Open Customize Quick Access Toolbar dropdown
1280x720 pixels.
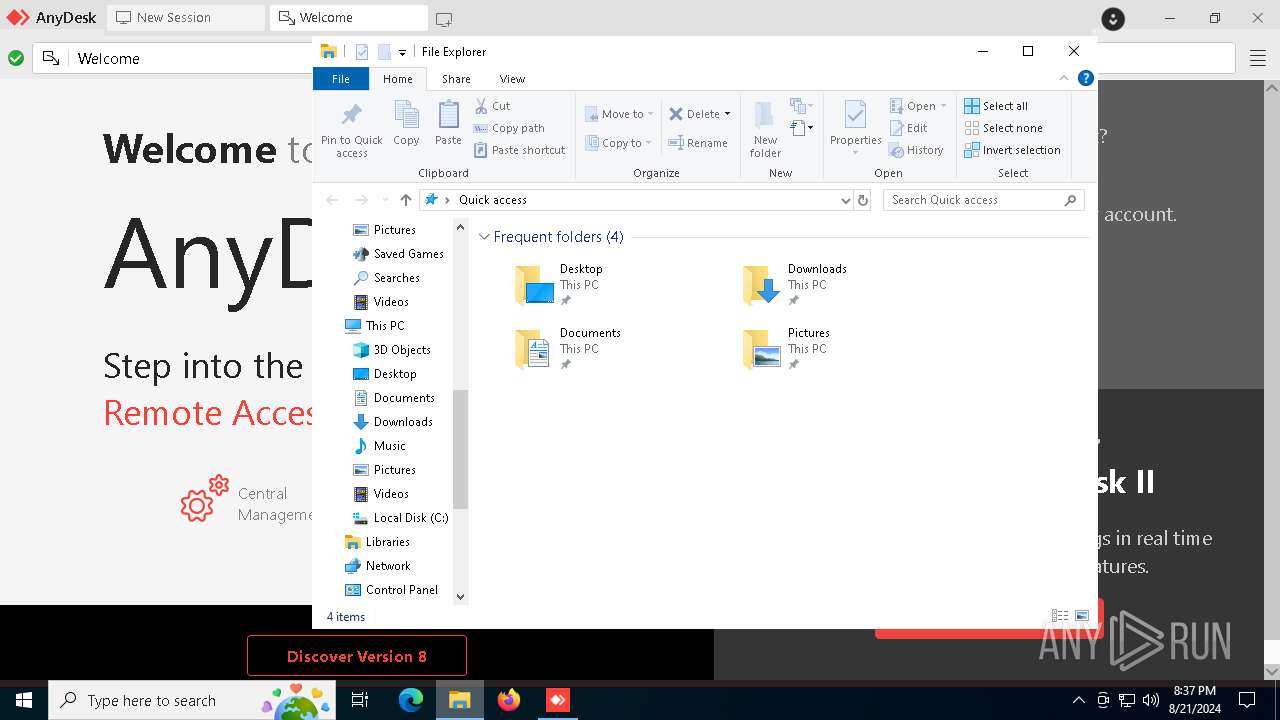click(402, 52)
